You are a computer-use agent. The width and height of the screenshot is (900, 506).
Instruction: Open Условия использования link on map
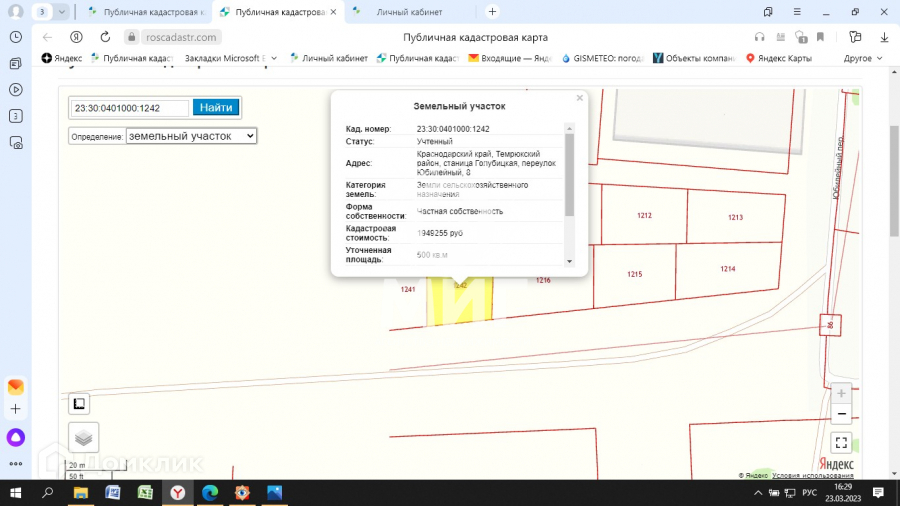pyautogui.click(x=812, y=476)
